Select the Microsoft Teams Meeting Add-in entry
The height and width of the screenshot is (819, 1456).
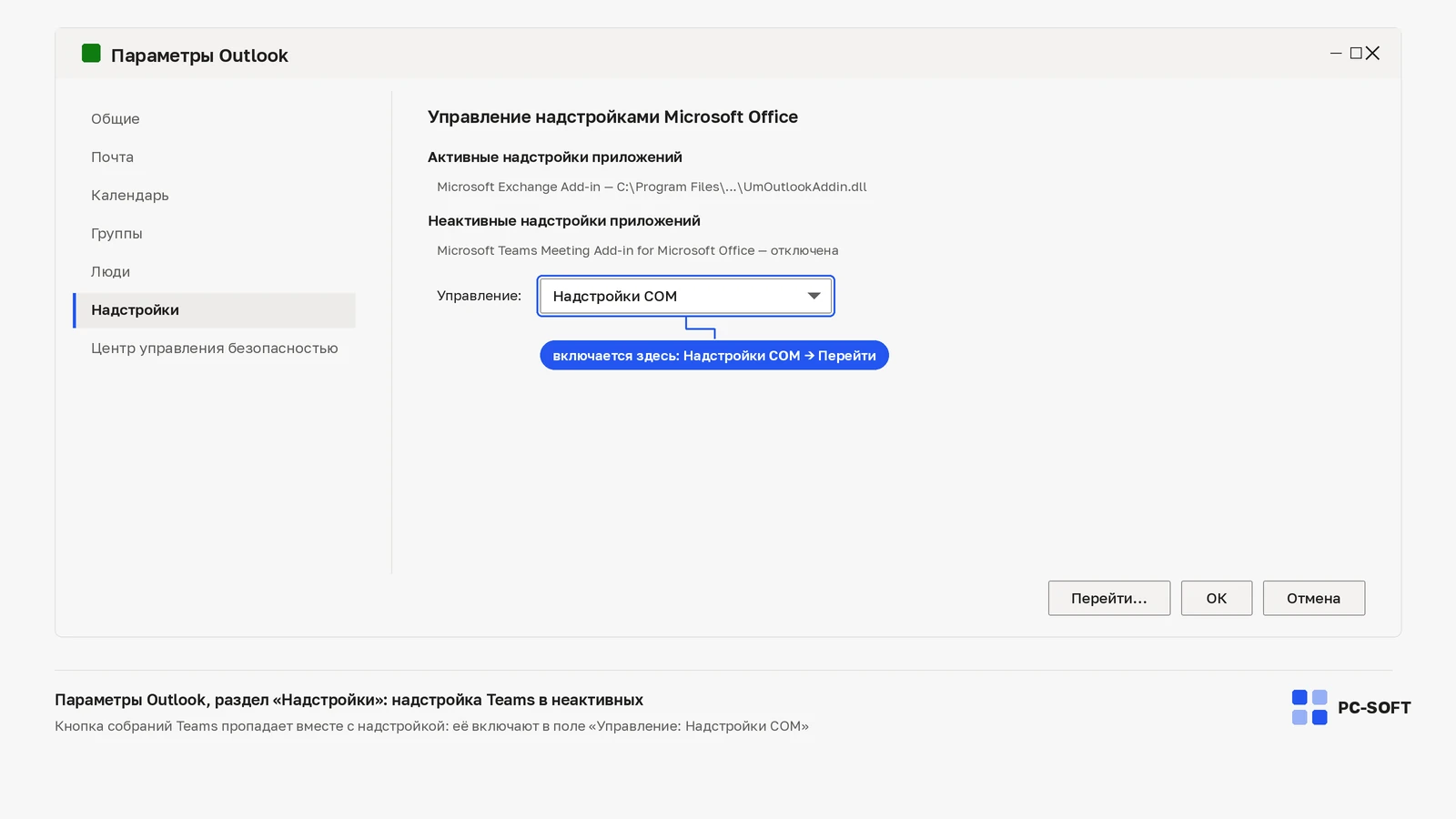click(637, 250)
